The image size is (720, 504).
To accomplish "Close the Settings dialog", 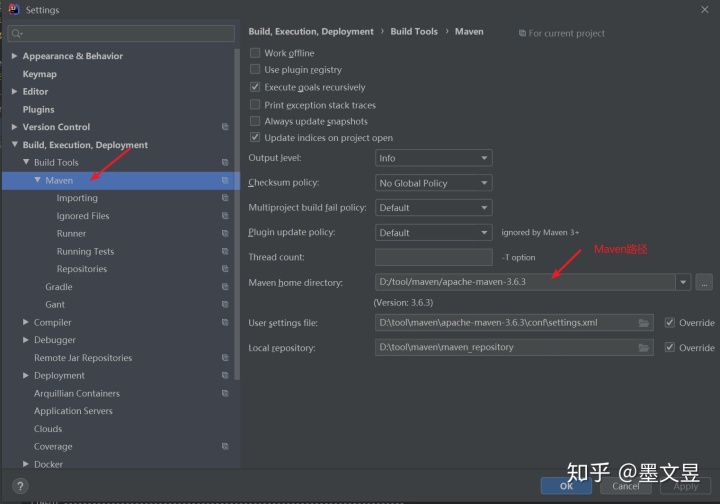I will [704, 9].
